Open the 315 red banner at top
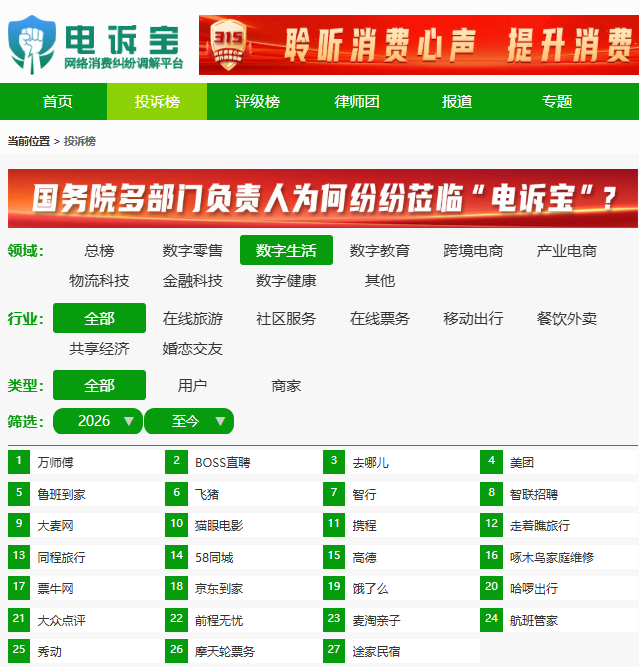This screenshot has height=667, width=639. 419,45
